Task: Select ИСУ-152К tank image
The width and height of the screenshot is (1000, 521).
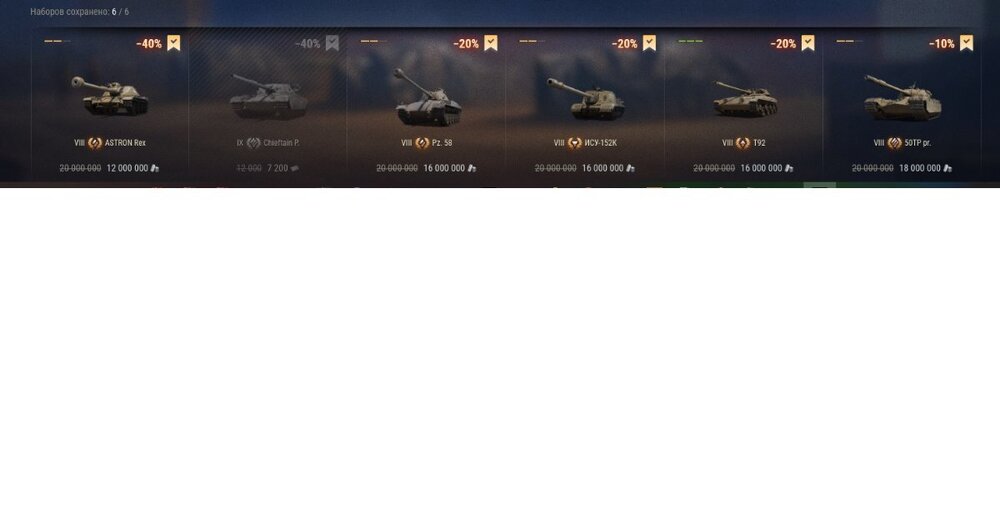Action: [x=585, y=99]
